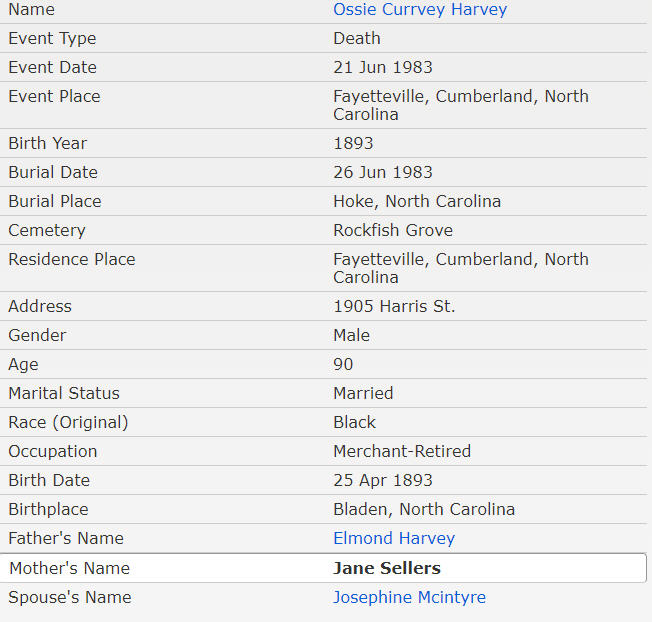Click the address 1905 Harris St.
The width and height of the screenshot is (652, 622).
[394, 306]
